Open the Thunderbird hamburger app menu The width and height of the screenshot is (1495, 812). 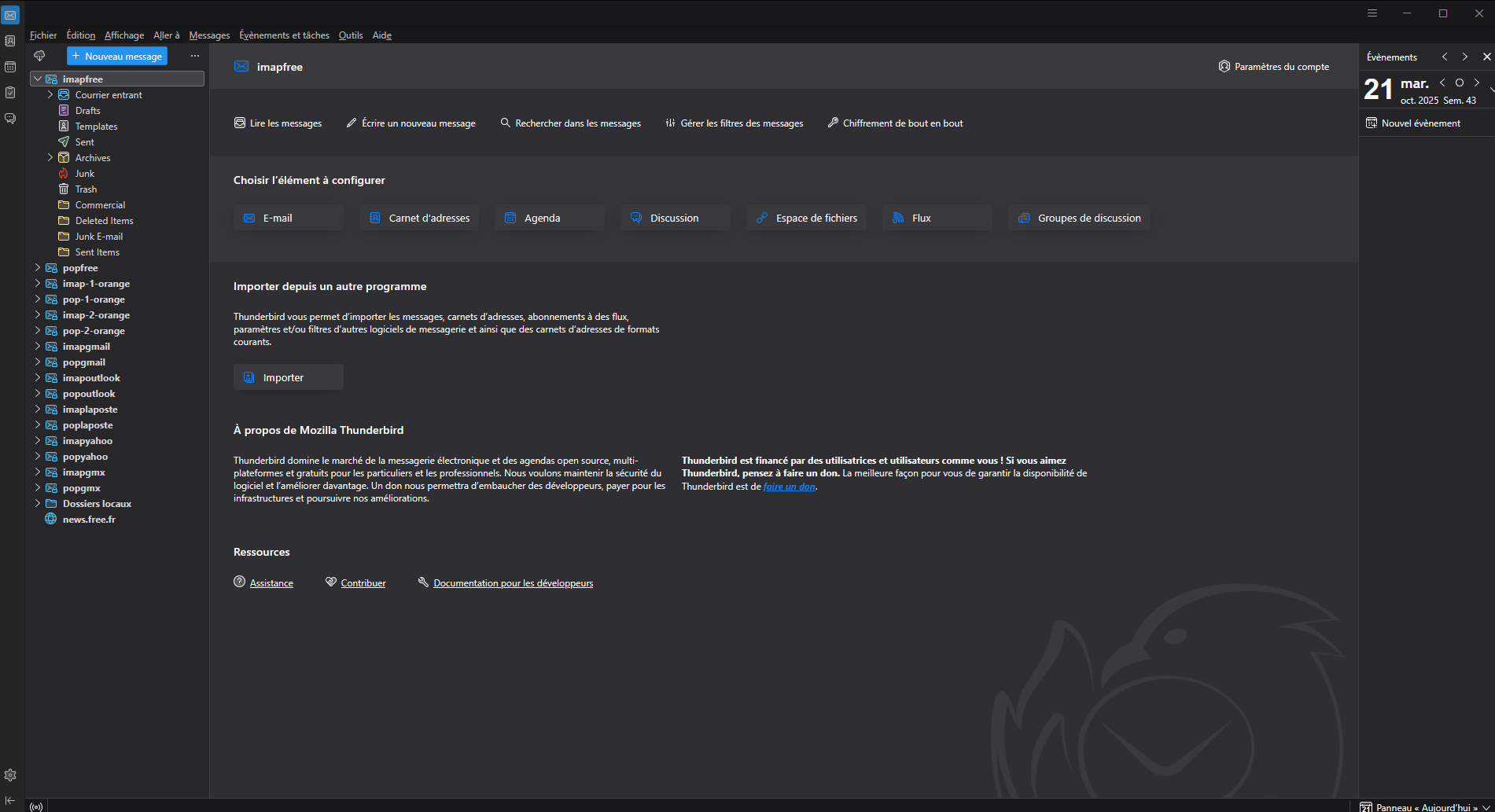(1372, 13)
